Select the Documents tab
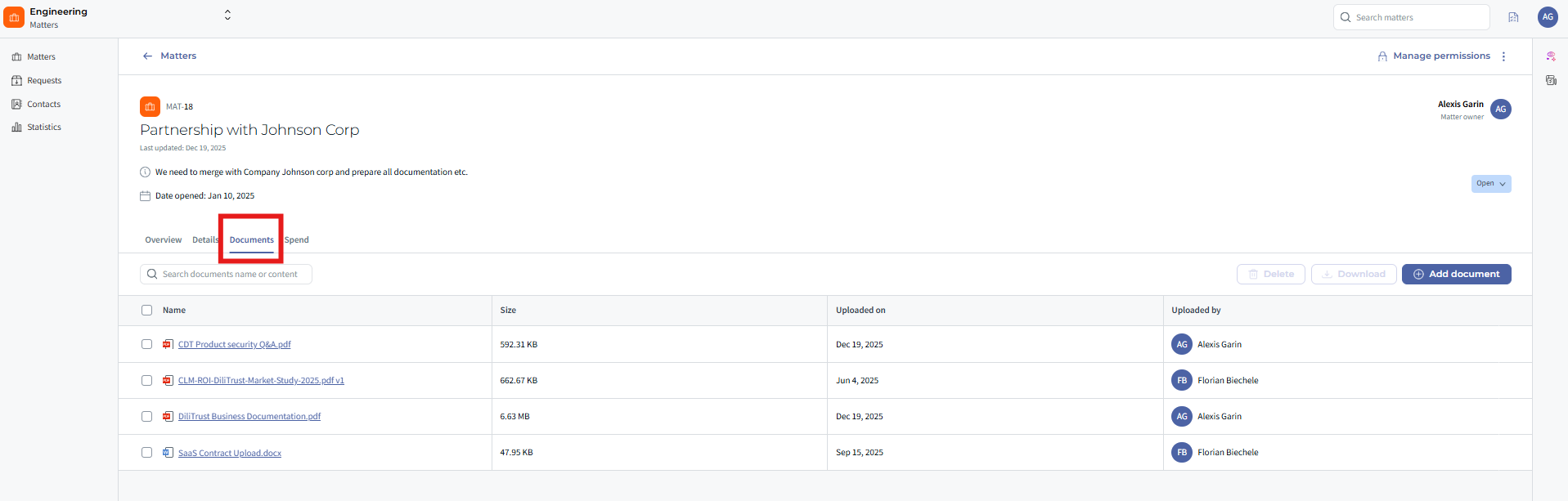The height and width of the screenshot is (501, 1568). tap(251, 240)
